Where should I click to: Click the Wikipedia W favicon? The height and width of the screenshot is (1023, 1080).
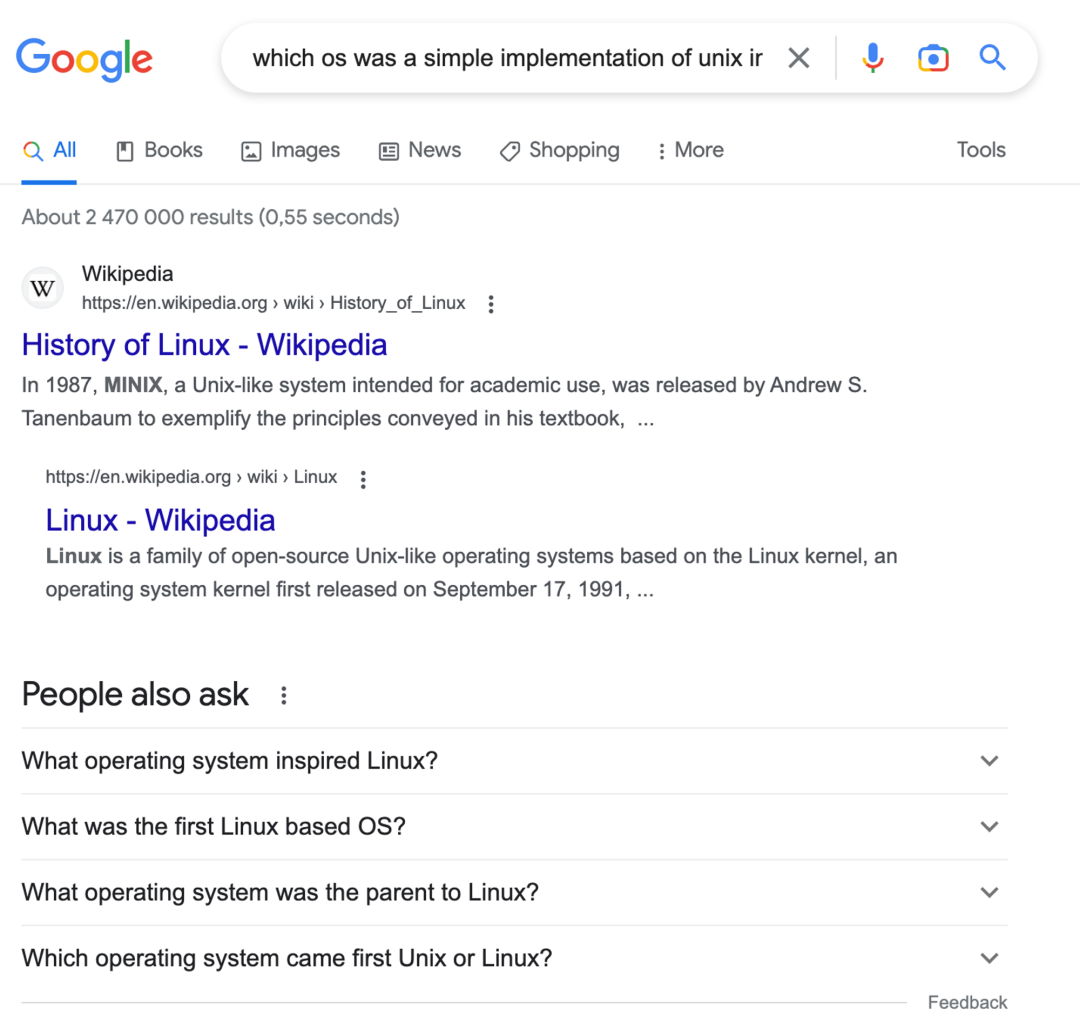[43, 288]
